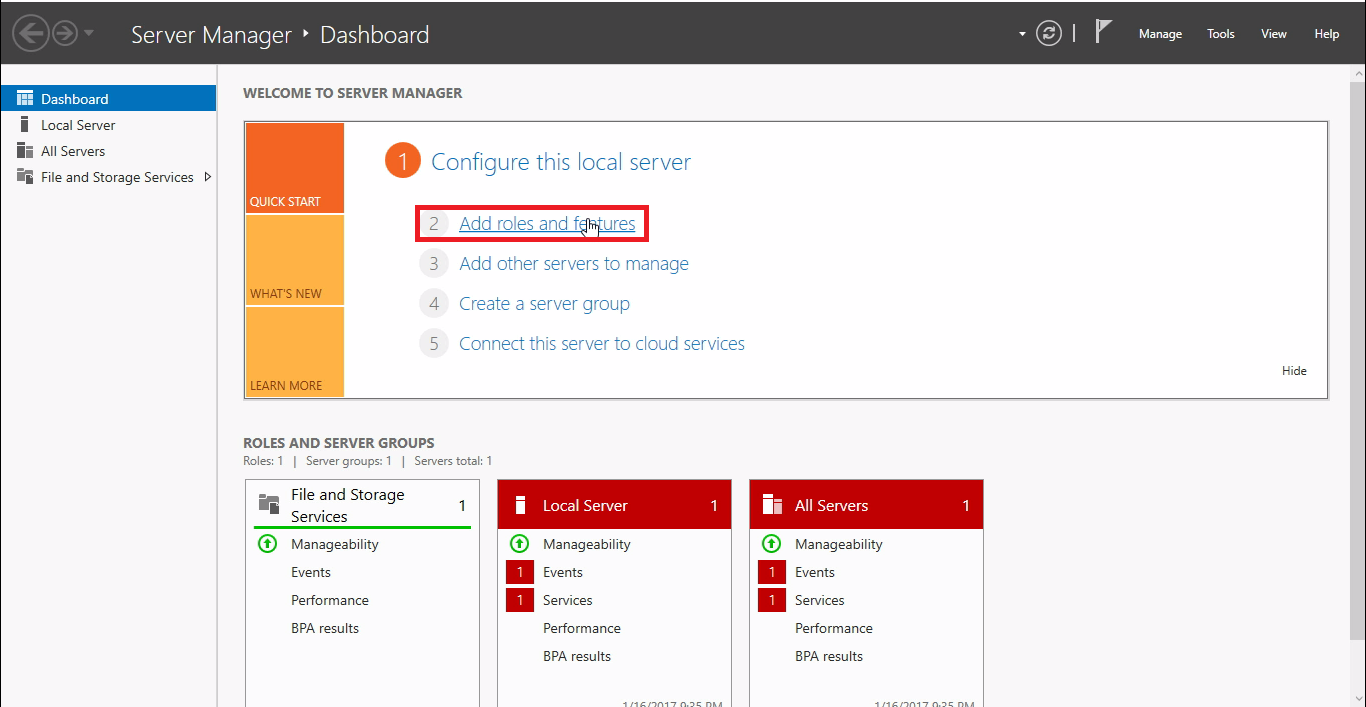Click All Servers tile servers icon

pyautogui.click(x=772, y=504)
